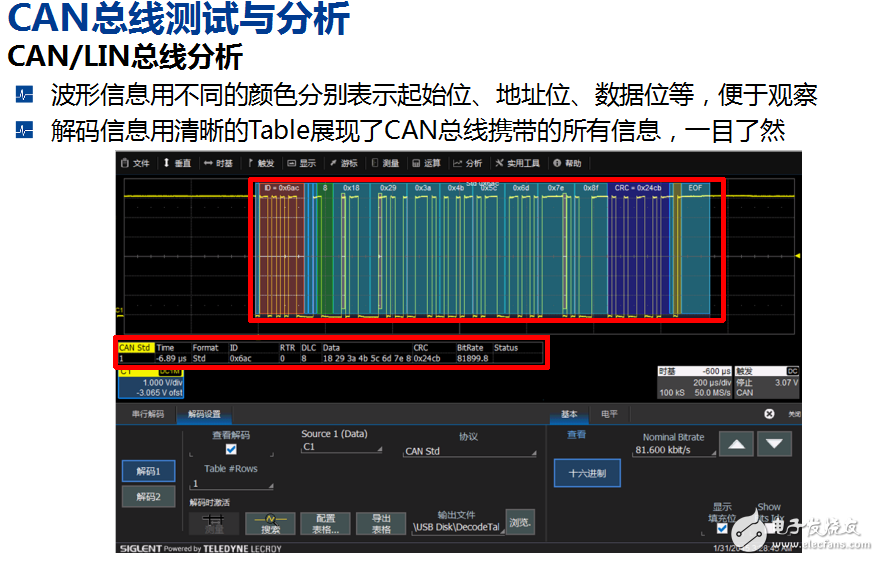Toggle the 查看解码 checkbox
Viewport: 879px width, 561px height.
231,449
